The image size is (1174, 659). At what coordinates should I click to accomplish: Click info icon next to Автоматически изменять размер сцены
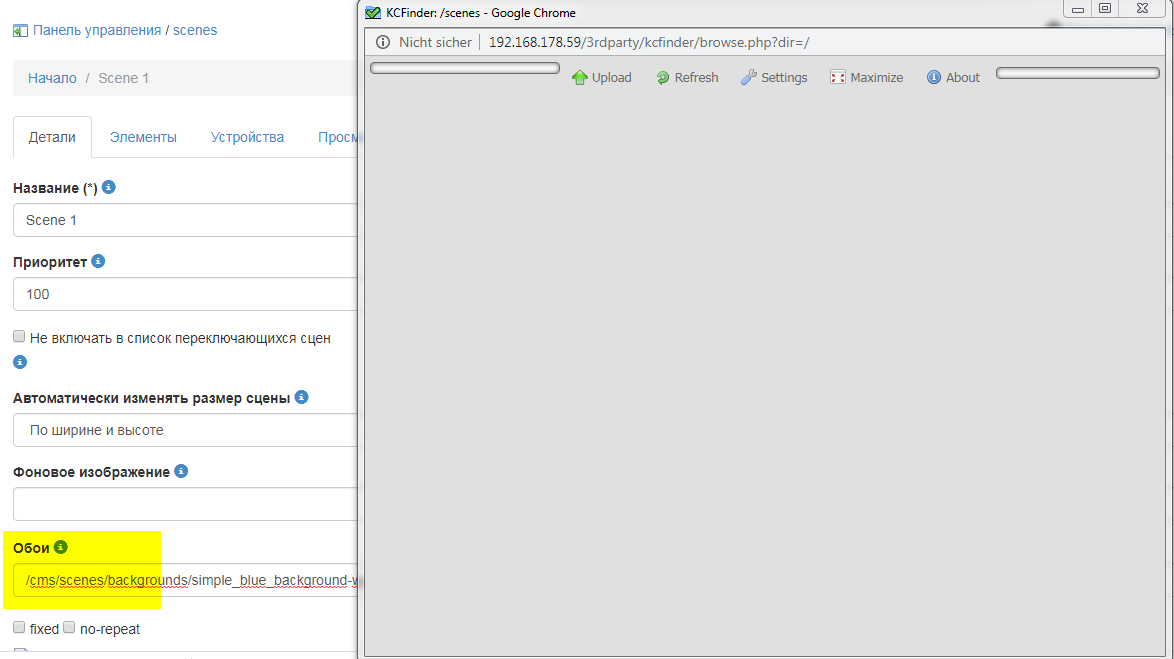coord(302,397)
